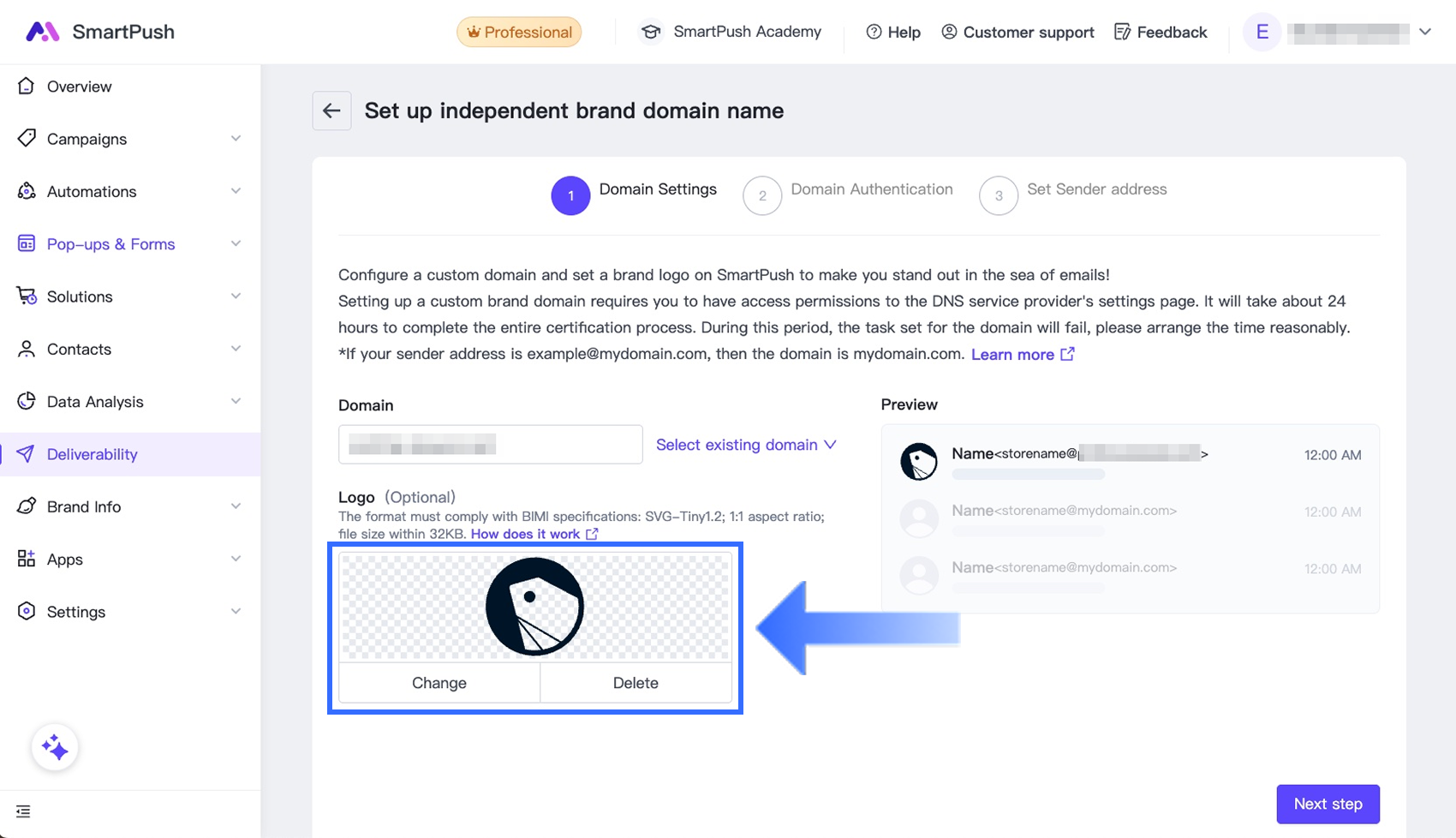Screen dimensions: 1456x838
Task: Open Contacts in the sidebar
Action: pos(79,349)
